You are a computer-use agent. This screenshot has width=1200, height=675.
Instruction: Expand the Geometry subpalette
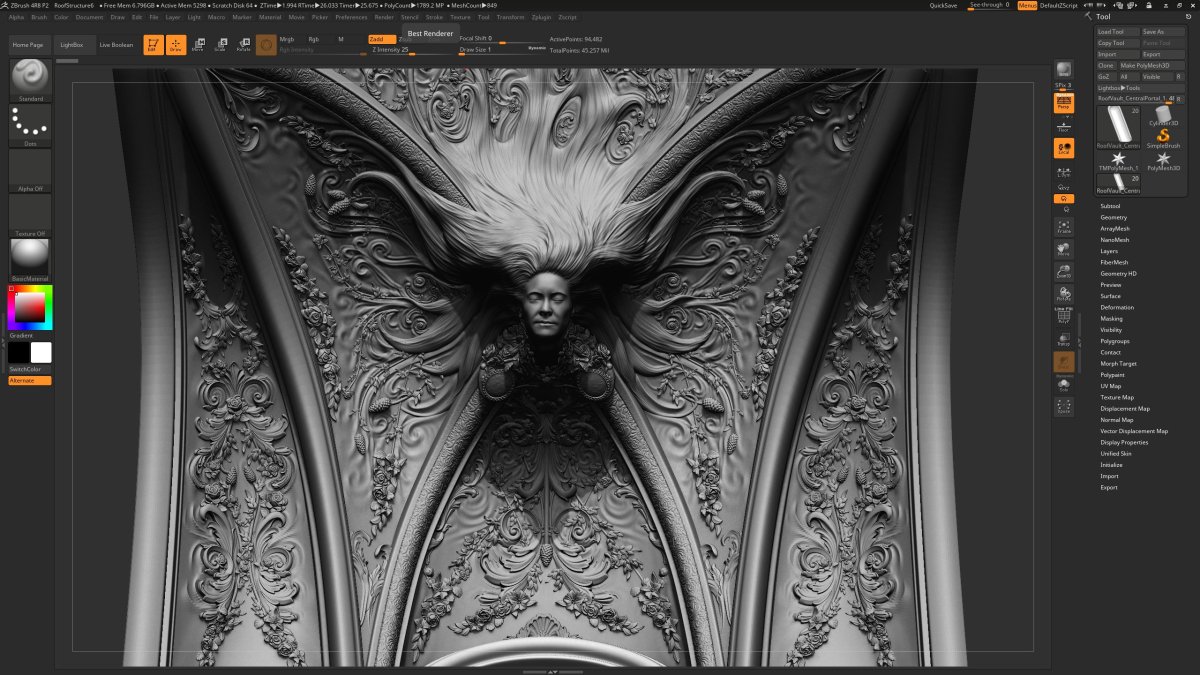tap(1115, 217)
